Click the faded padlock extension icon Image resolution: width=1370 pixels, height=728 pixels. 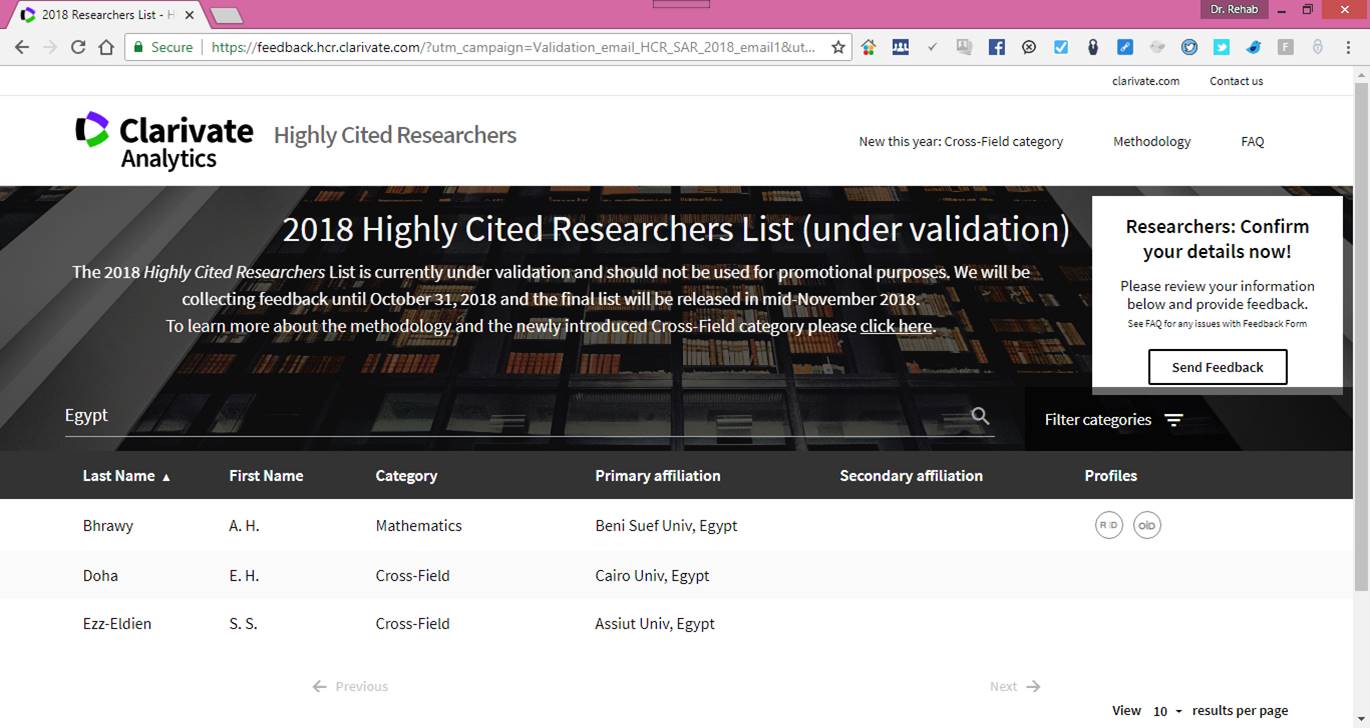click(x=1317, y=47)
